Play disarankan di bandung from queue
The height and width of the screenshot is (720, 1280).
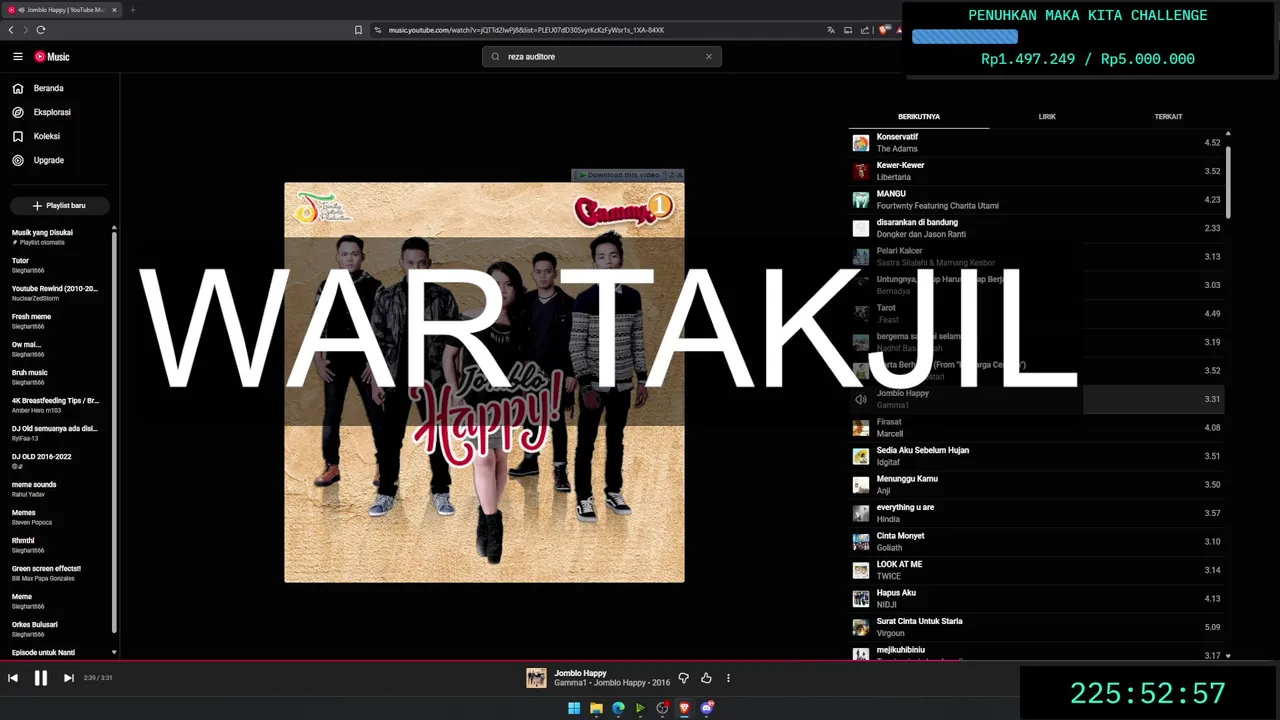1037,228
